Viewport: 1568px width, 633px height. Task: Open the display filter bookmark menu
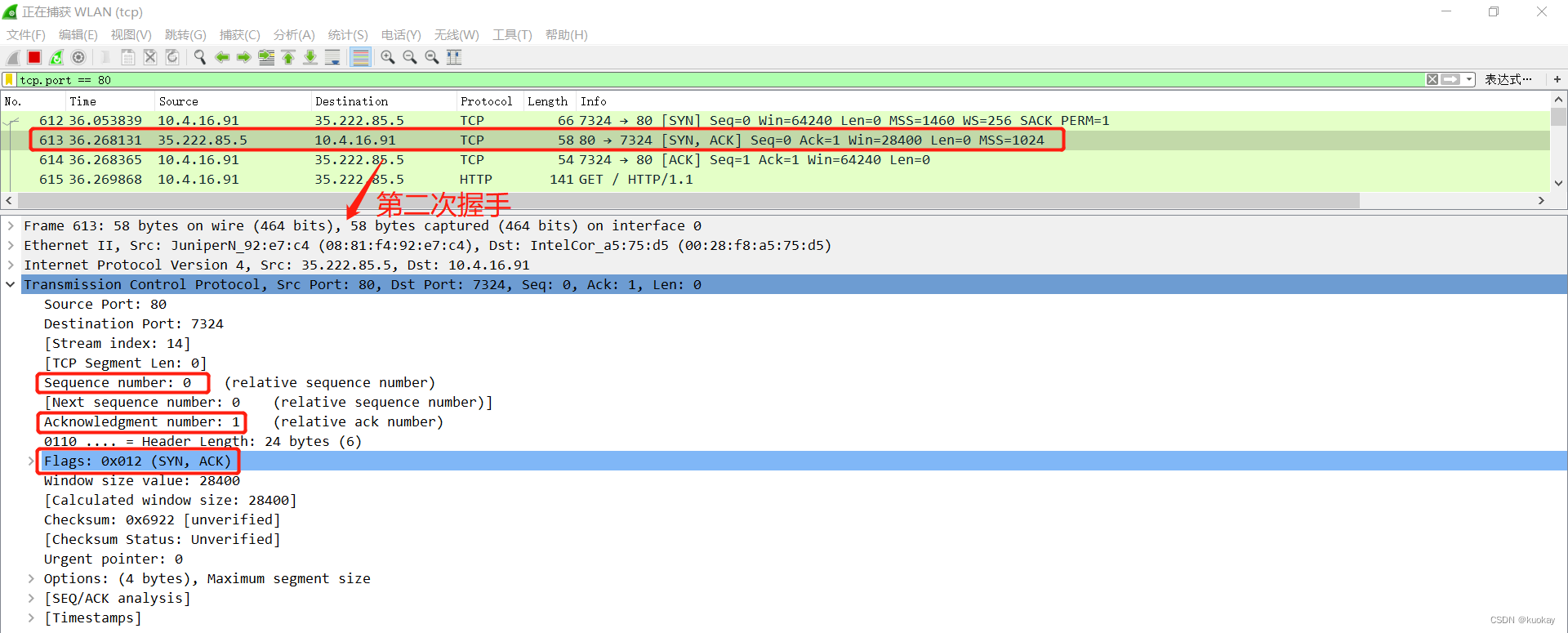coord(9,79)
